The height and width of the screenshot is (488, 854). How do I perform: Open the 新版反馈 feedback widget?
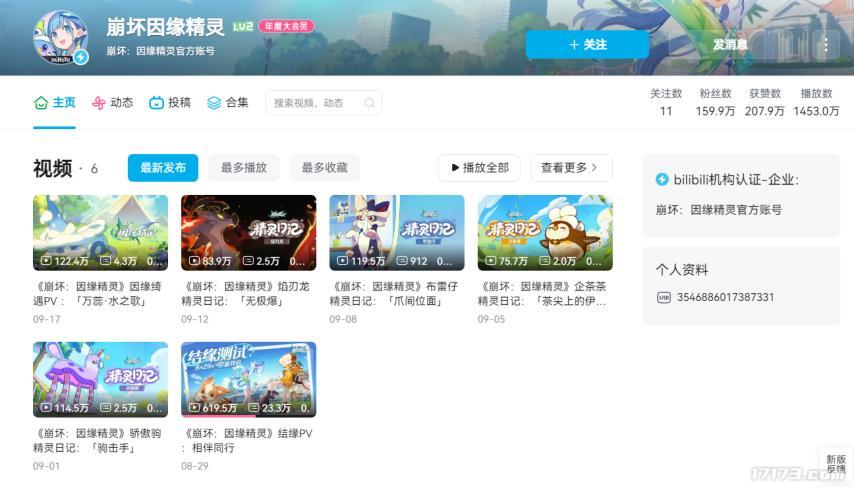coord(836,464)
